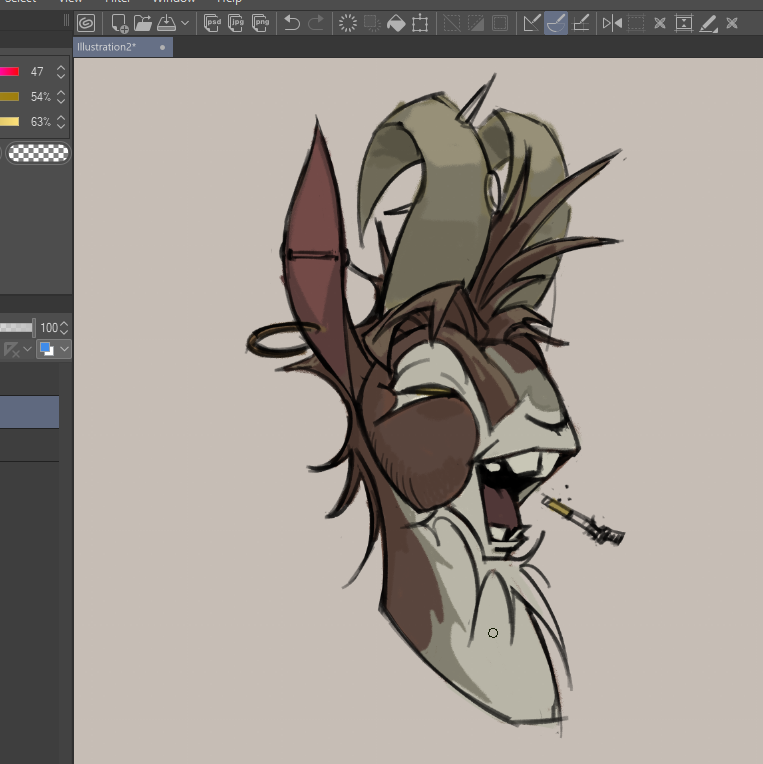Decrease layer opacity 100 with down arrow
The width and height of the screenshot is (763, 764).
65,332
